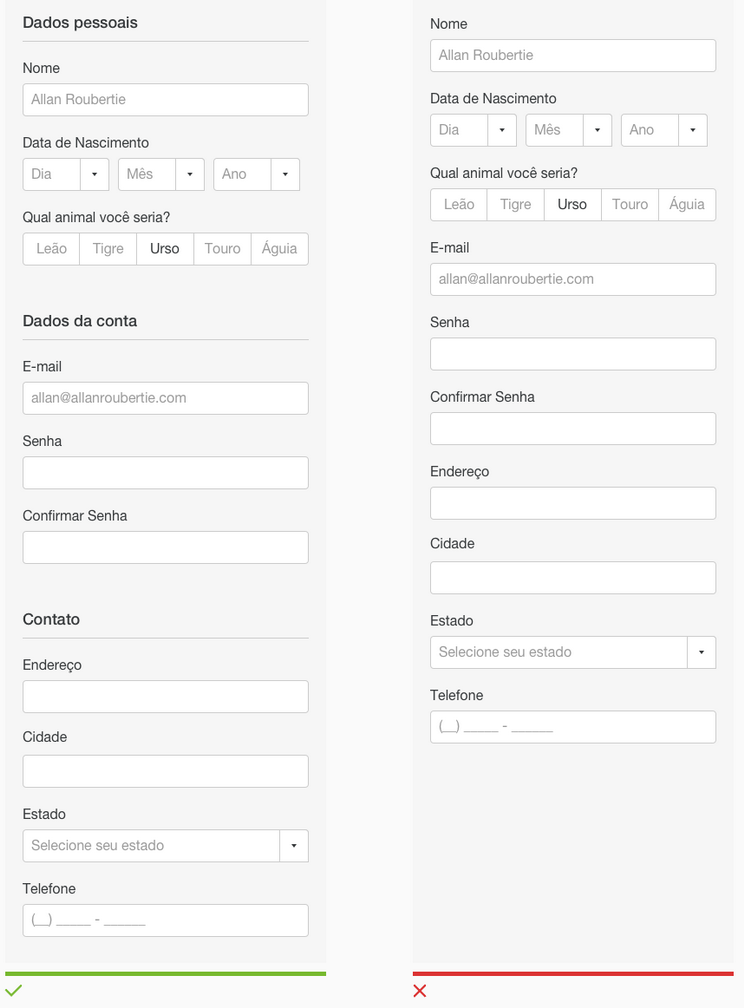This screenshot has width=744, height=1008.
Task: Click the Cidade field in the right form
Action: pos(573,578)
